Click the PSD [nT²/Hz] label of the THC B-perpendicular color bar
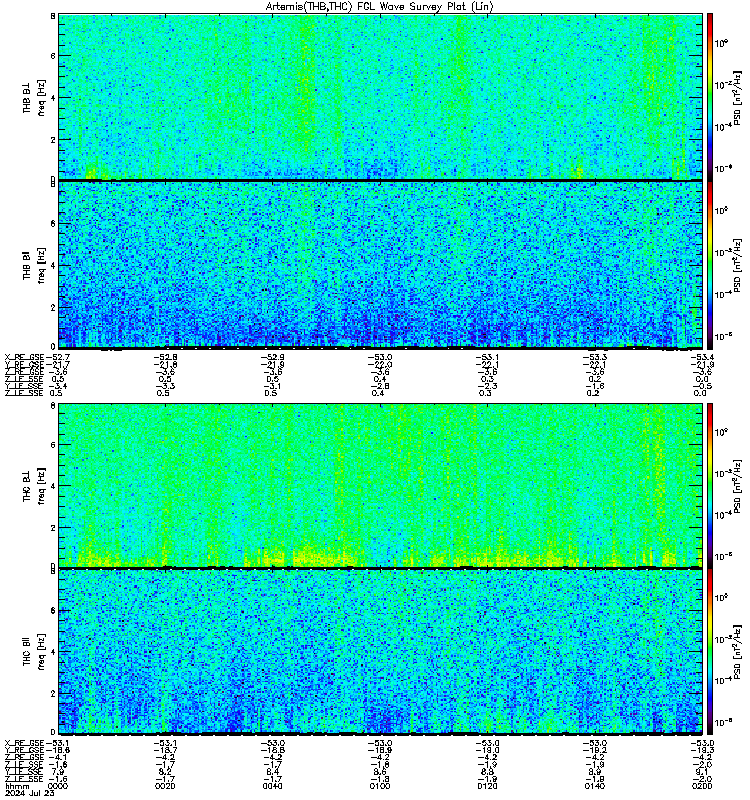Viewport: 750px width, 800px height. click(737, 485)
